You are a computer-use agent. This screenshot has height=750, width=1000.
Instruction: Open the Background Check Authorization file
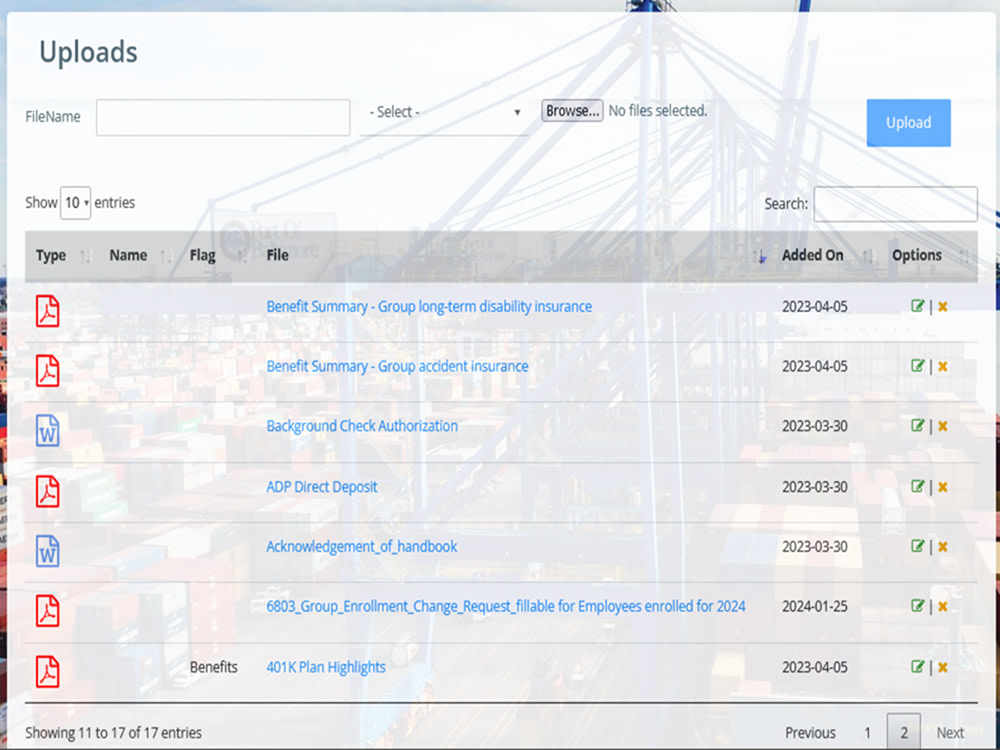362,425
